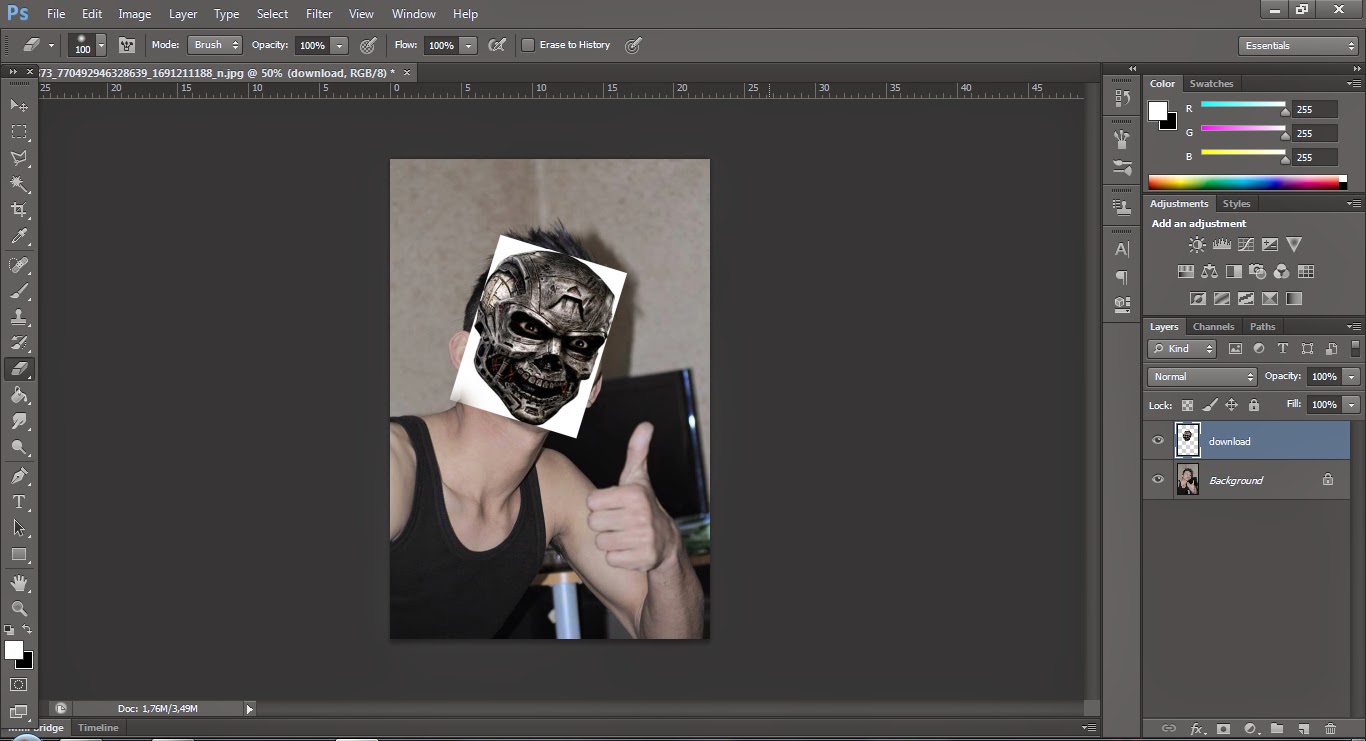The height and width of the screenshot is (741, 1366).
Task: Add a Brightness/Contrast adjustment
Action: (1197, 244)
